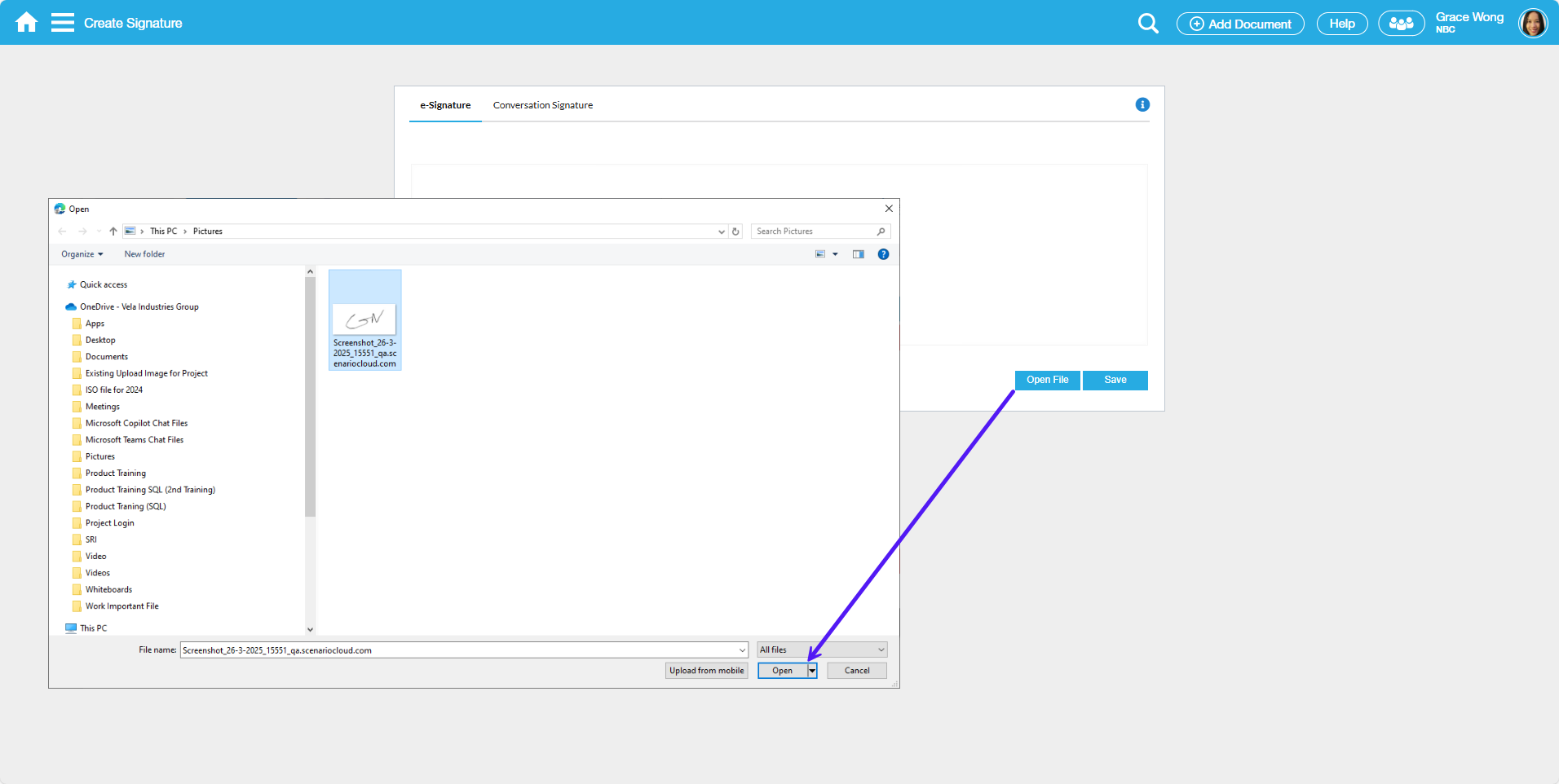Click the blue info icon in signature panel
Screen dimensions: 1559x784
point(1142,104)
